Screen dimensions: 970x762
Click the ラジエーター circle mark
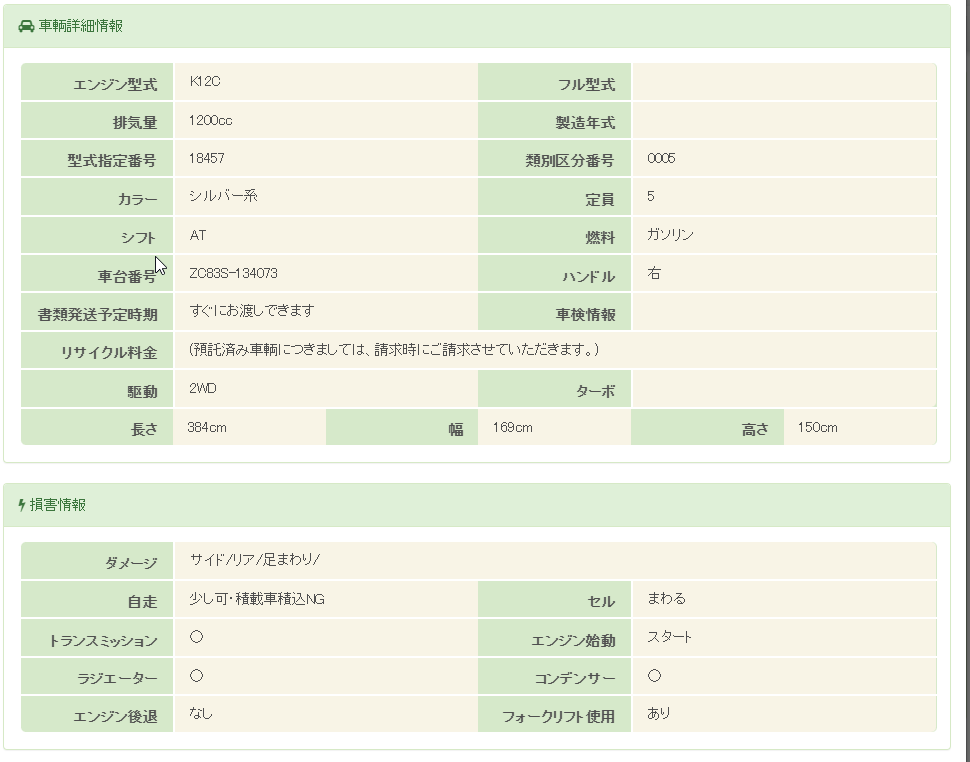tap(197, 676)
